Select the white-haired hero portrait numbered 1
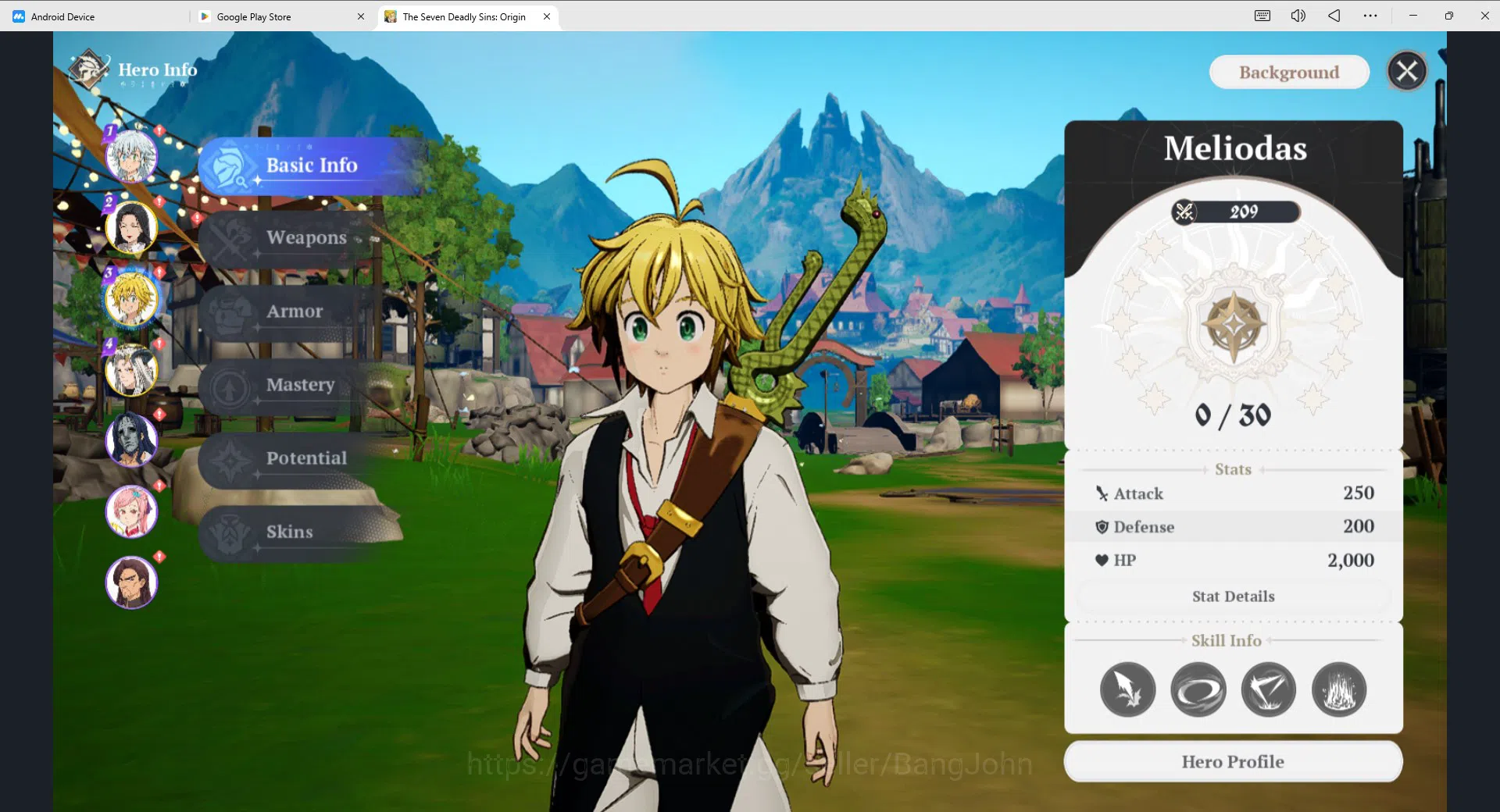This screenshot has height=812, width=1500. tap(131, 156)
